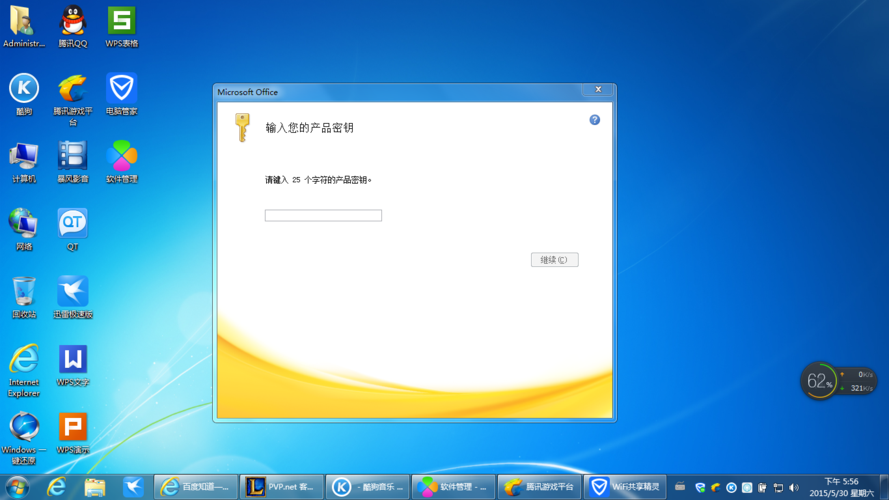Switch to PVP.net client taskbar window
The height and width of the screenshot is (500, 889).
(x=281, y=487)
